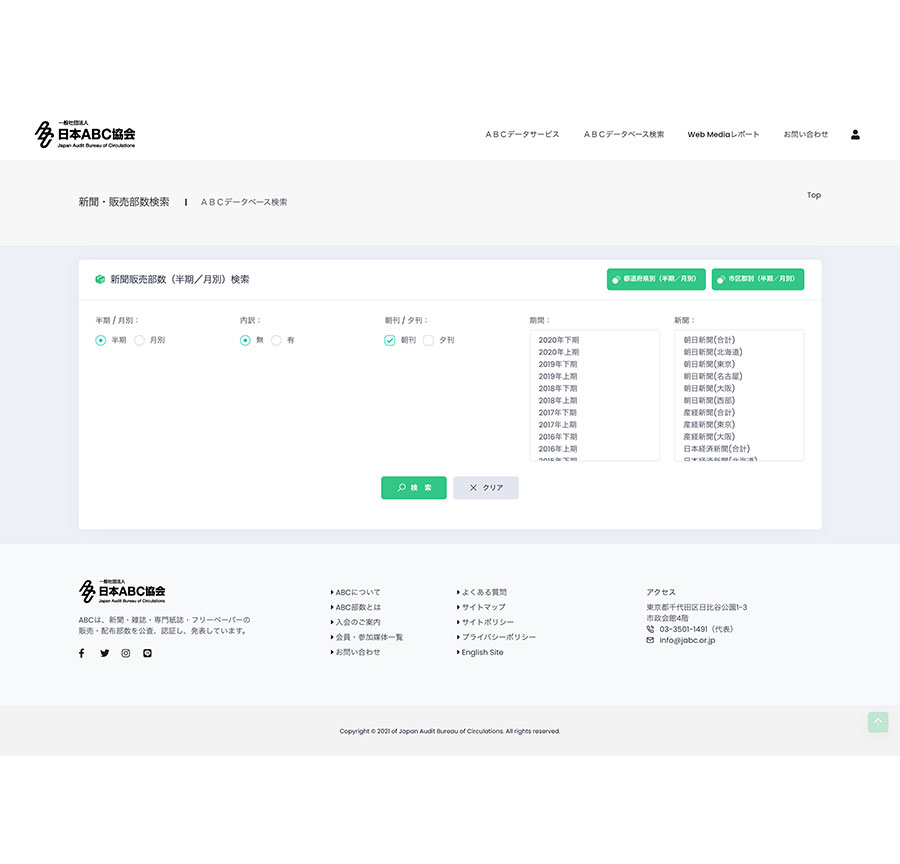Select 2016年下期 in the period list

[x=594, y=436]
